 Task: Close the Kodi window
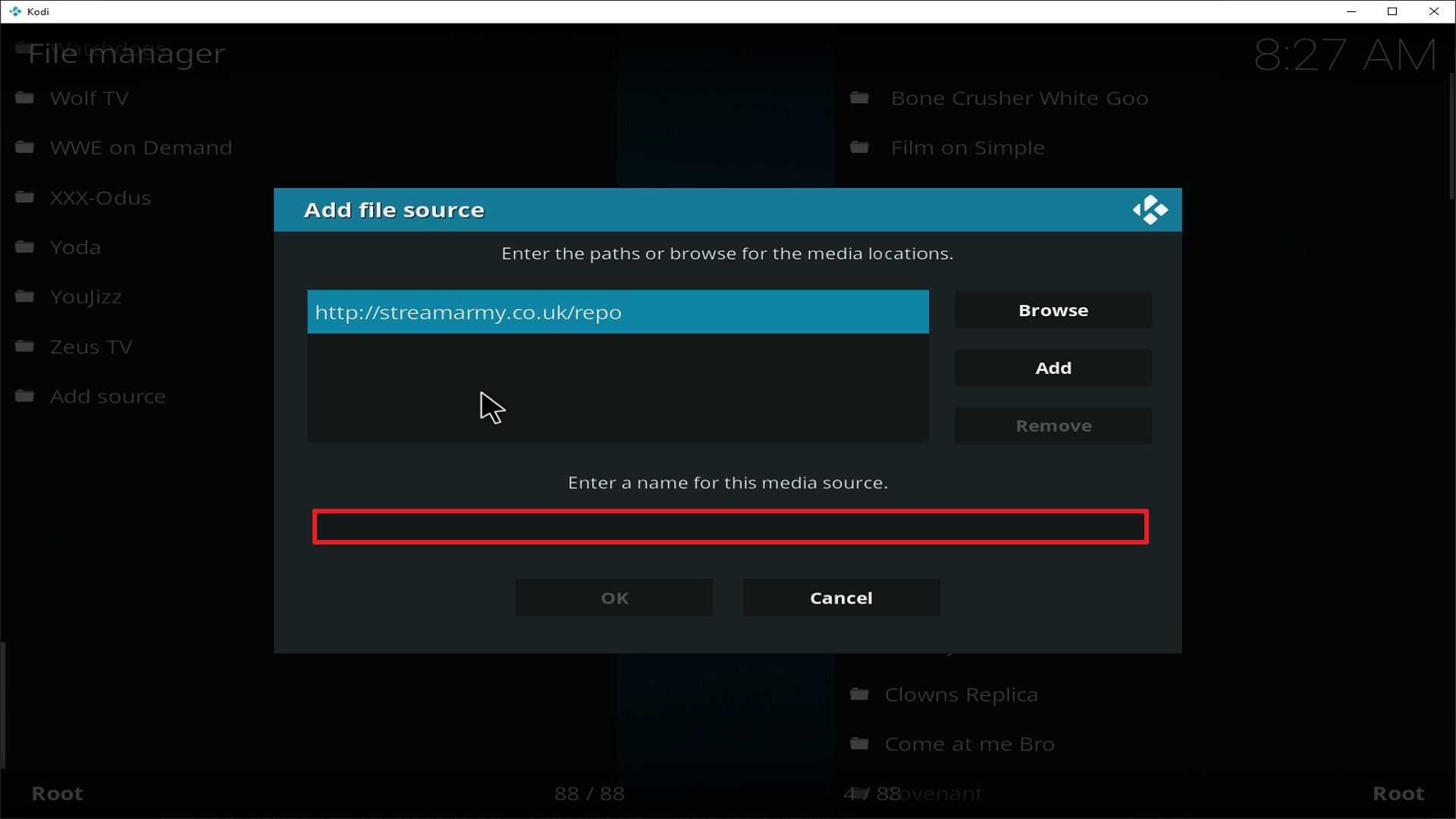(1434, 11)
